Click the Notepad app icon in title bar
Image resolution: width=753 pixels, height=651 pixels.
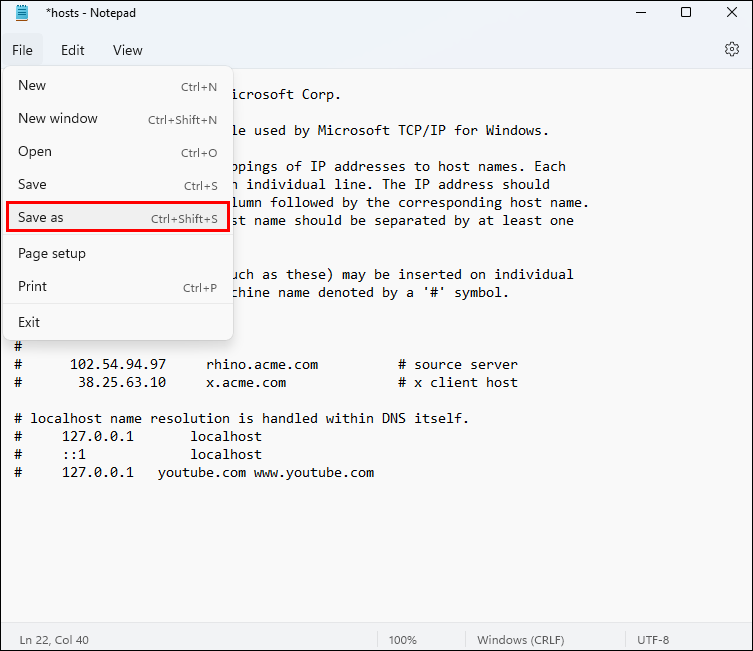point(22,13)
